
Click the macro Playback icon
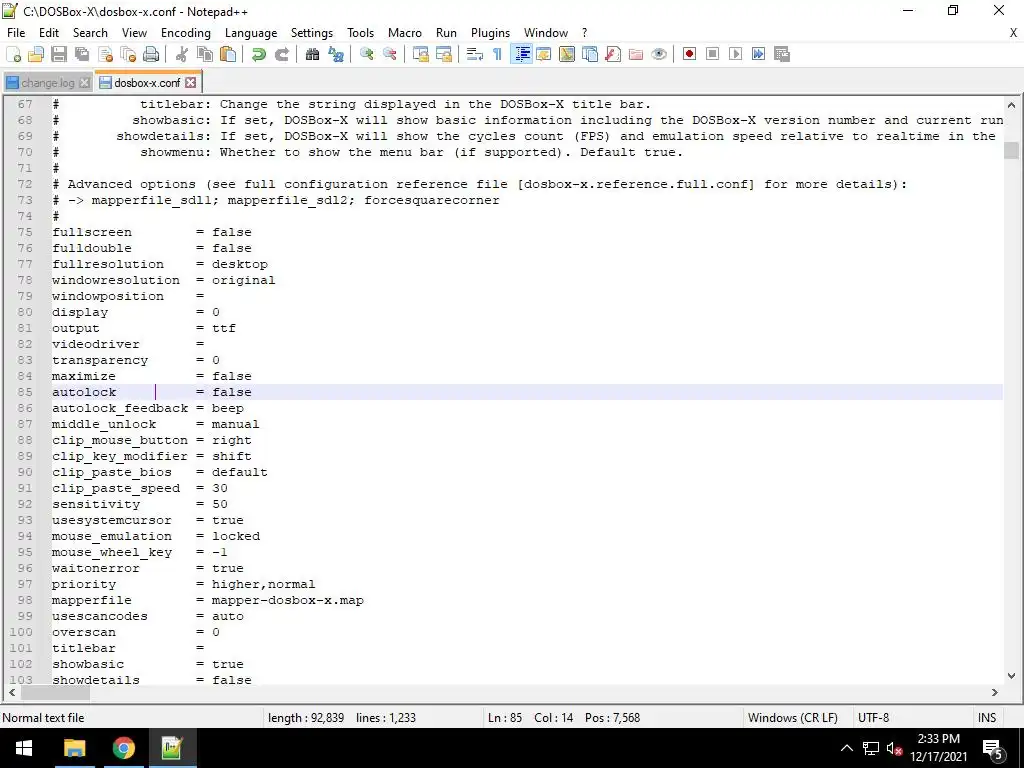[735, 54]
